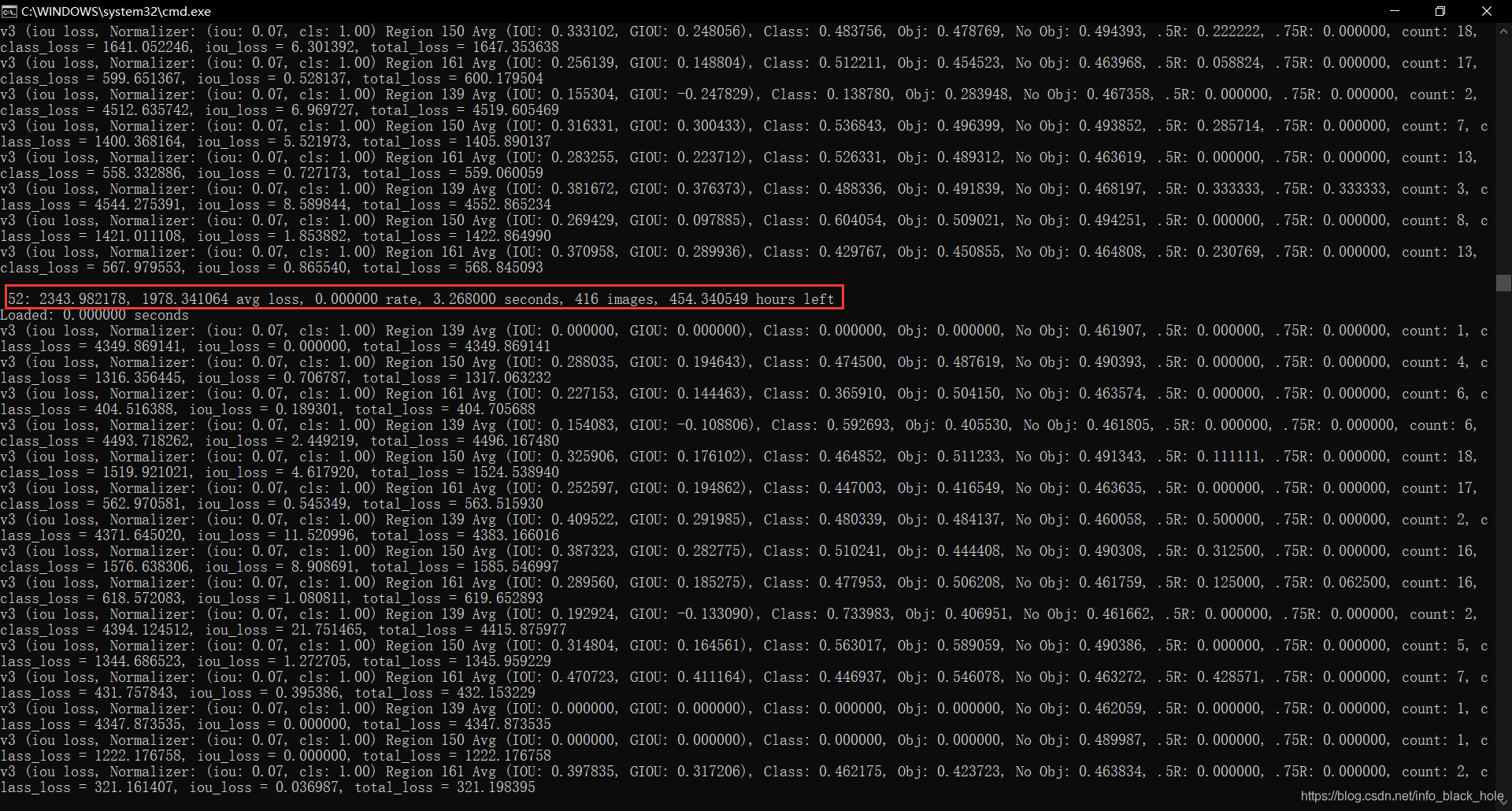The image size is (1512, 811).
Task: Click the value 'total_loss = 1422.864990'
Action: (x=457, y=236)
